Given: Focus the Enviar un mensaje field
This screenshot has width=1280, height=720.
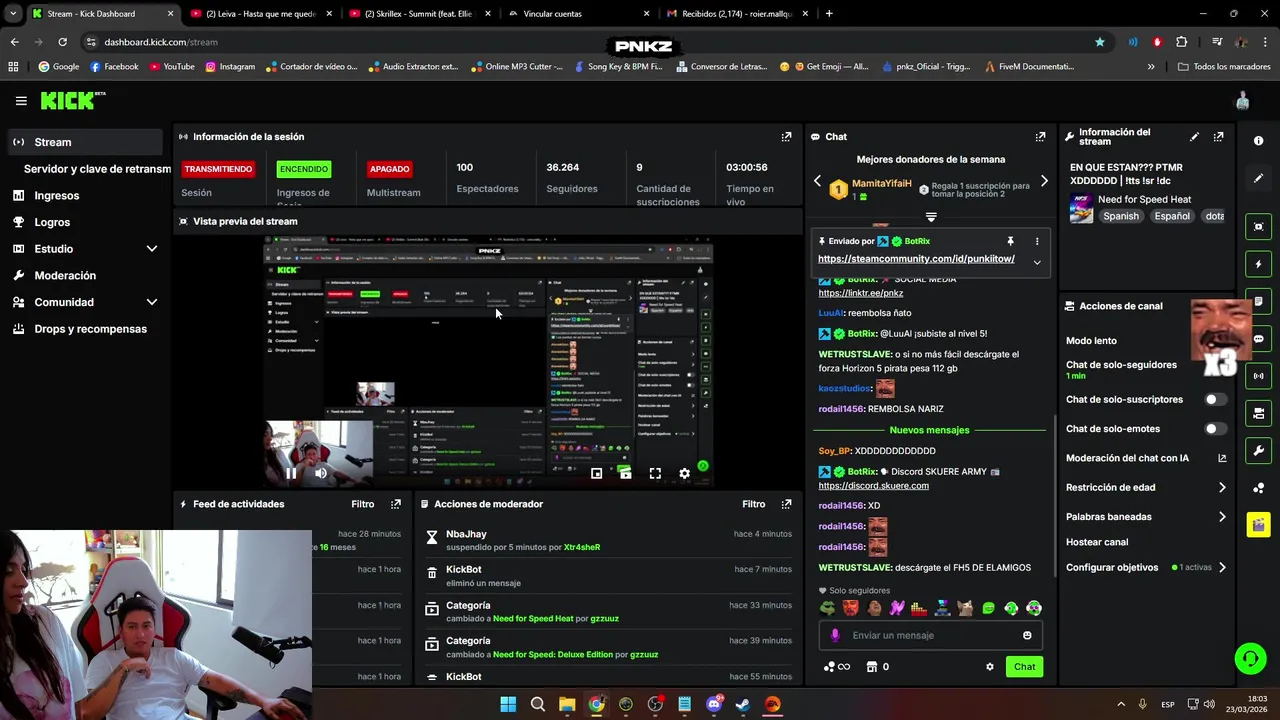Looking at the screenshot, I should pos(930,636).
